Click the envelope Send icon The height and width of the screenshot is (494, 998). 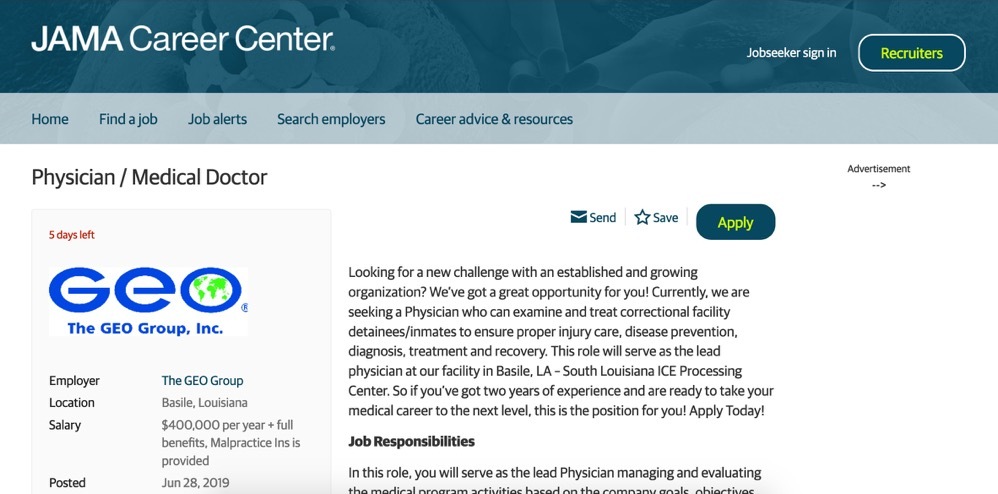[578, 218]
